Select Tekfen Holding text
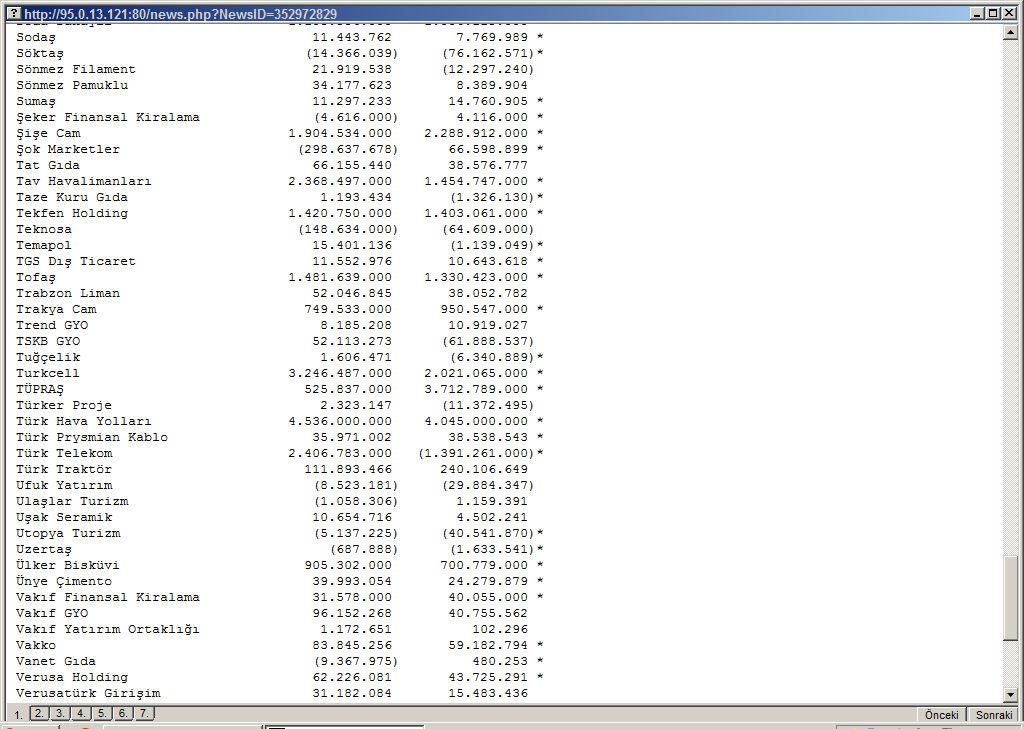 click(72, 213)
